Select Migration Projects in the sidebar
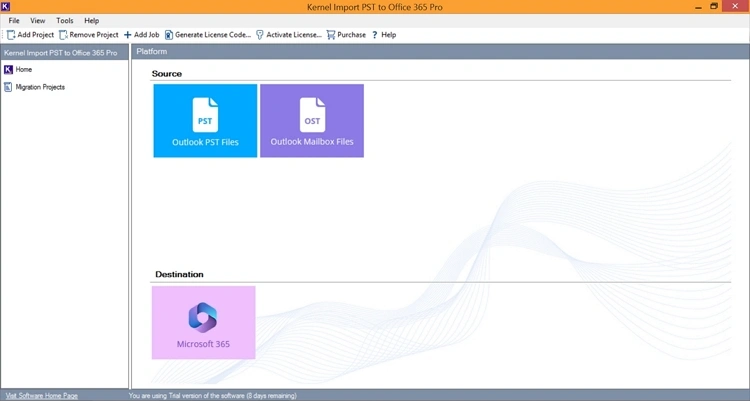The width and height of the screenshot is (750, 401). click(34, 87)
